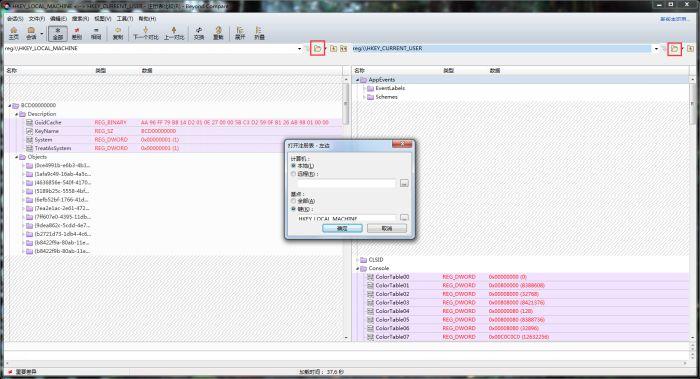Select the 本地(L) local computer radio button
This screenshot has height=379, width=700.
pyautogui.click(x=293, y=166)
